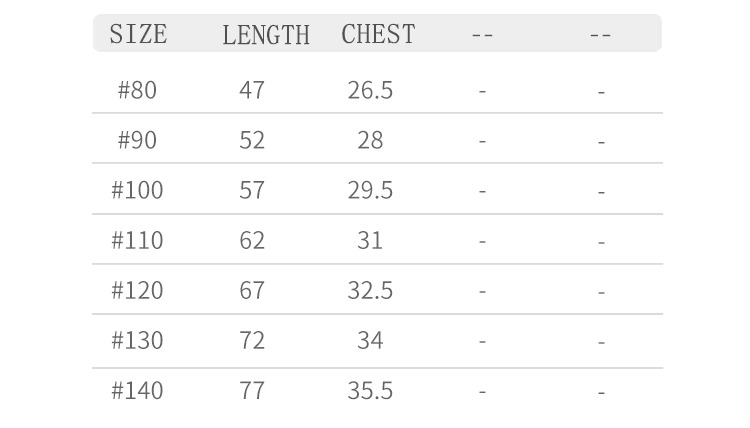This screenshot has width=750, height=428.
Task: Click the CHEST column header
Action: pyautogui.click(x=378, y=34)
